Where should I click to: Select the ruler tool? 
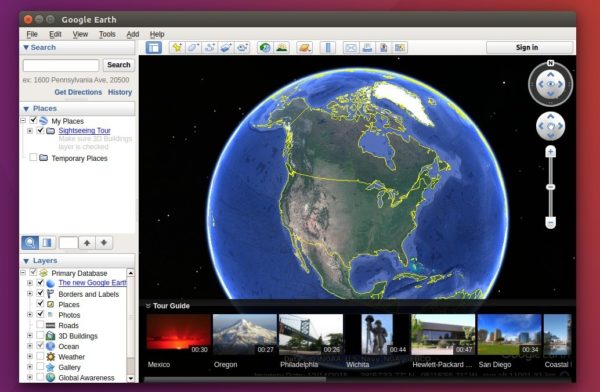coord(328,47)
